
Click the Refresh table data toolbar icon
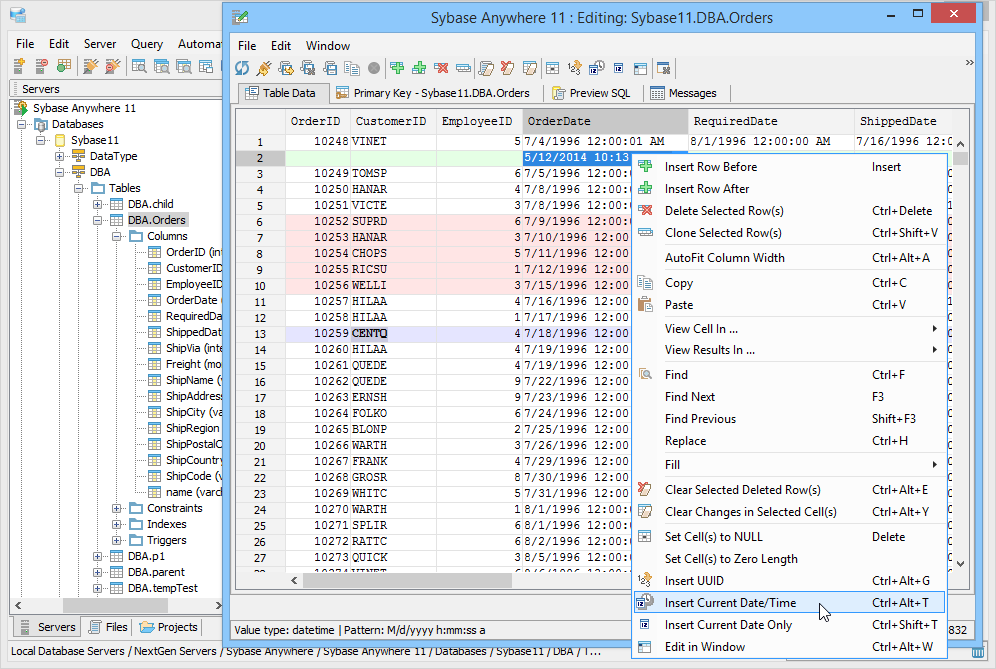[242, 68]
